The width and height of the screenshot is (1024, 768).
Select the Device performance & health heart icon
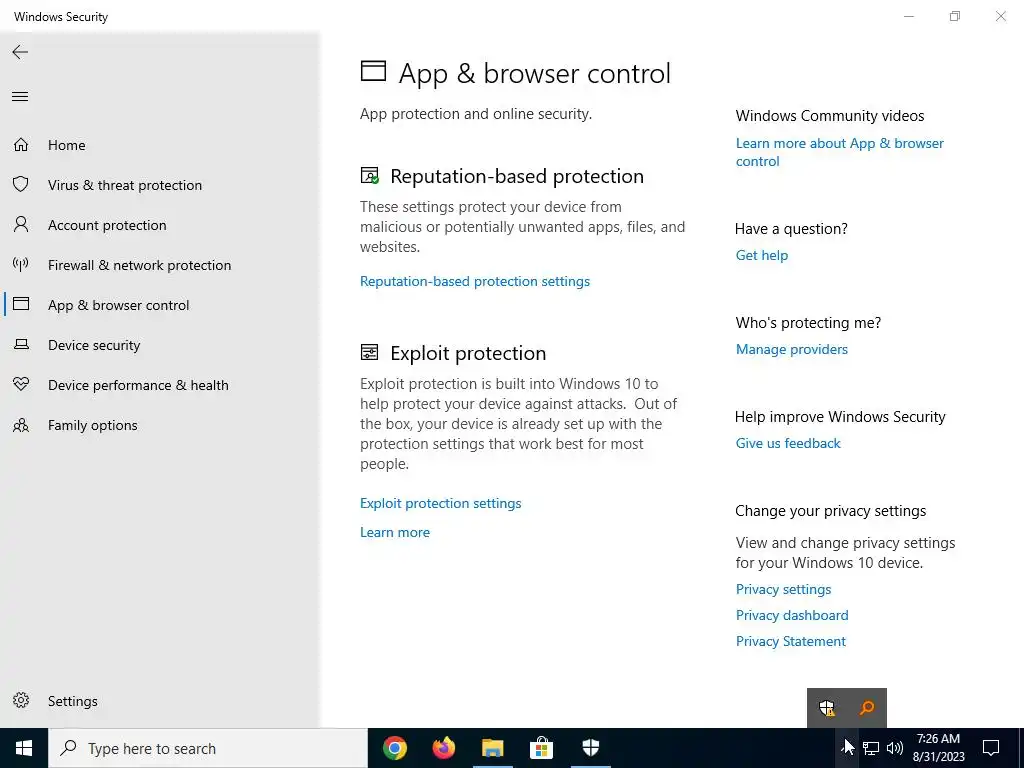pos(21,384)
